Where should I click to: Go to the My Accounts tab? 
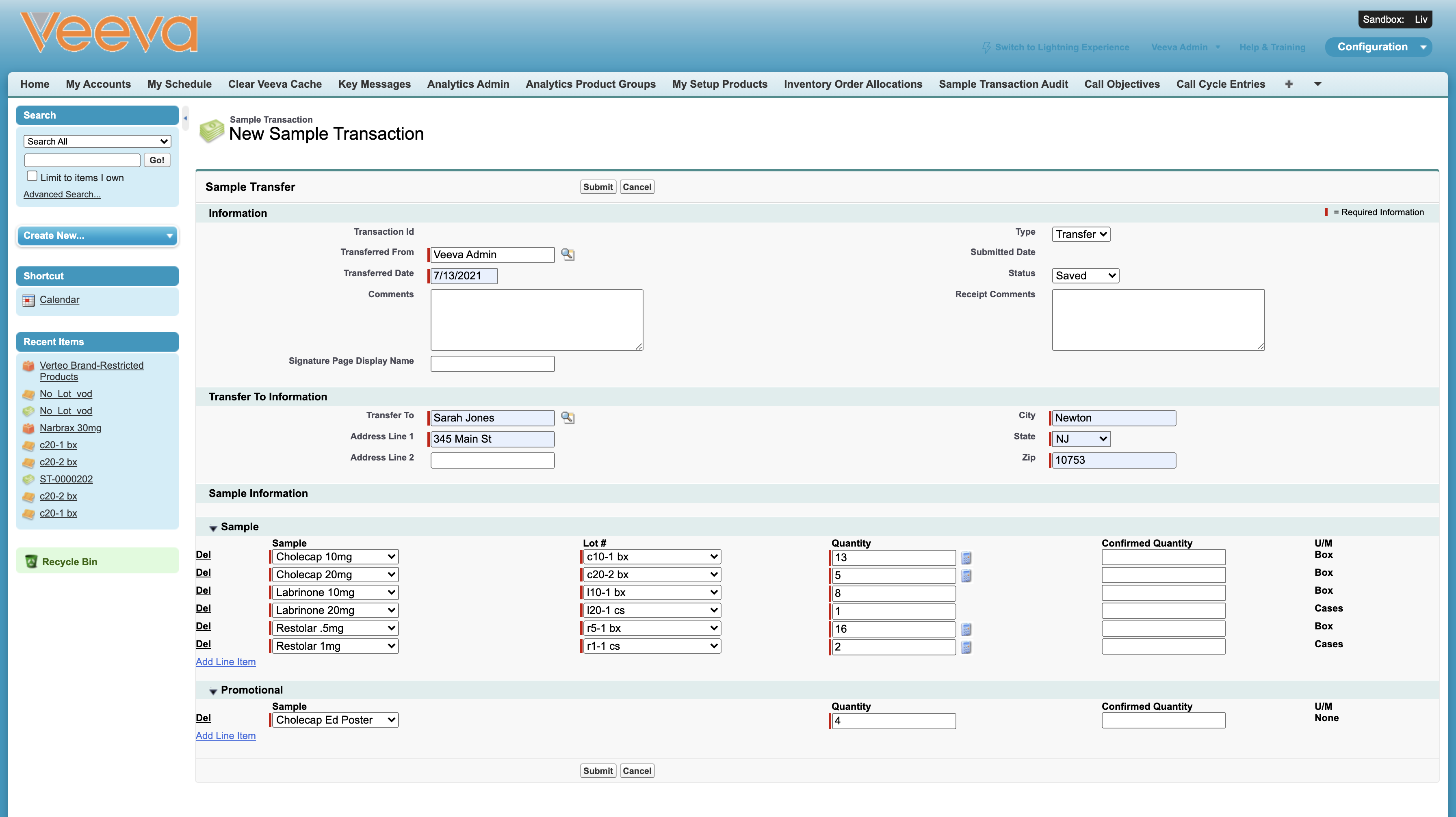tap(98, 84)
